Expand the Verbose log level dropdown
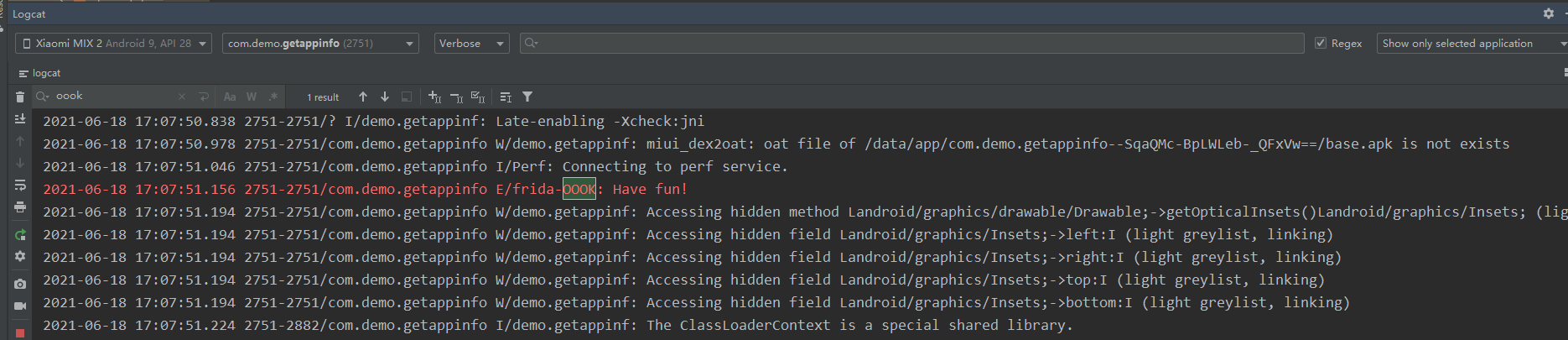The width and height of the screenshot is (1568, 340). pyautogui.click(x=471, y=43)
